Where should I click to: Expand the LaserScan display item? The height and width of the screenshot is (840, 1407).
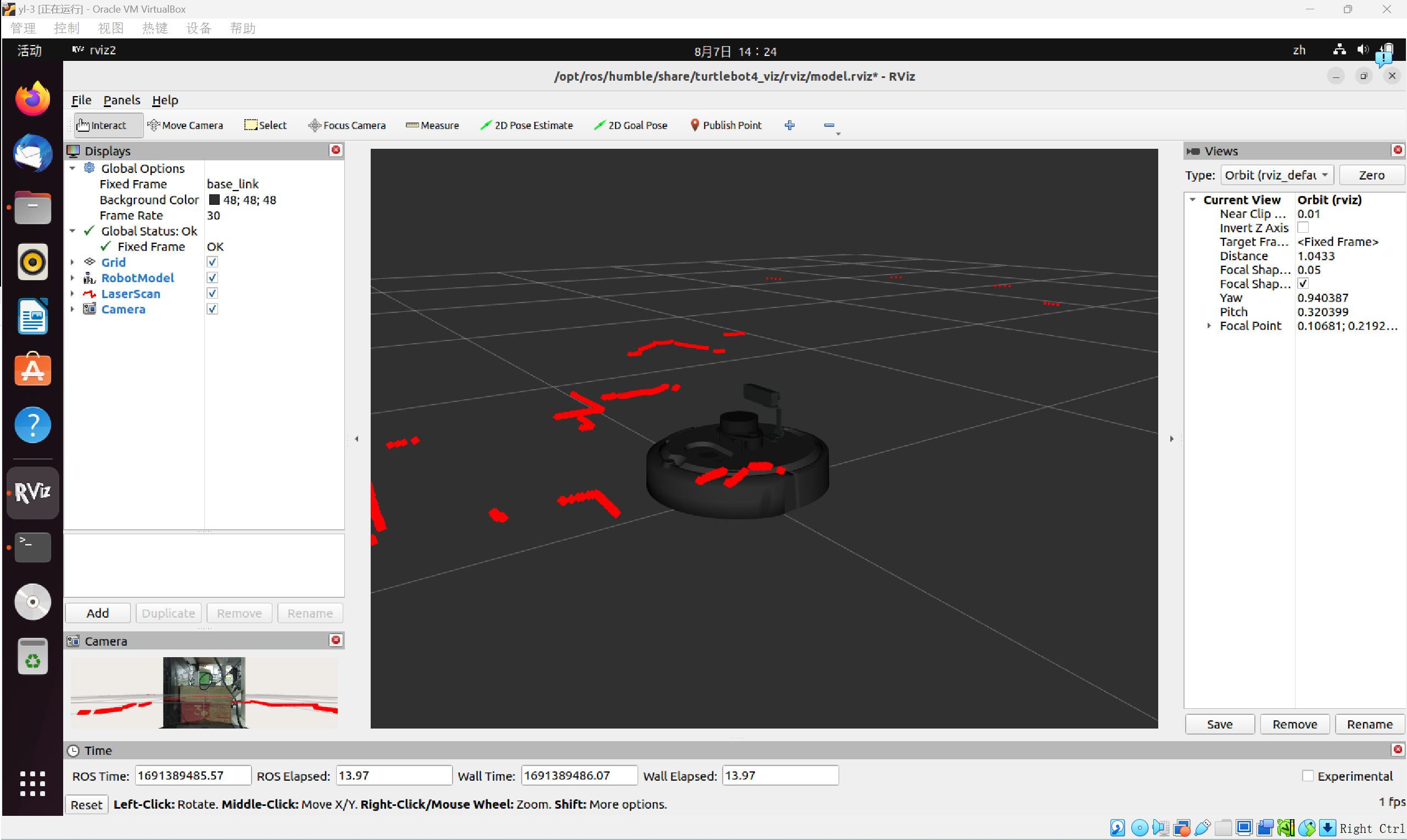(x=72, y=293)
